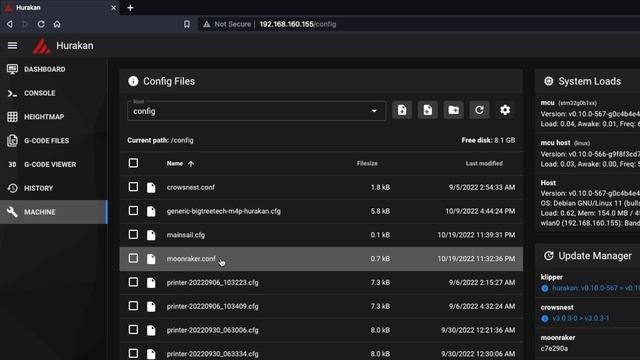Toggle the select-all files checkbox
This screenshot has width=640, height=360.
point(133,163)
